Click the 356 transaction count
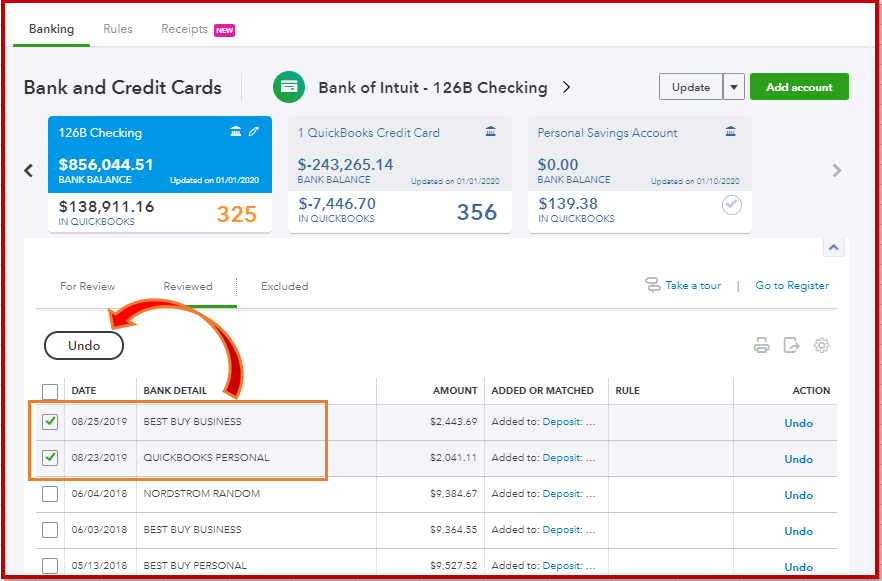 [477, 212]
